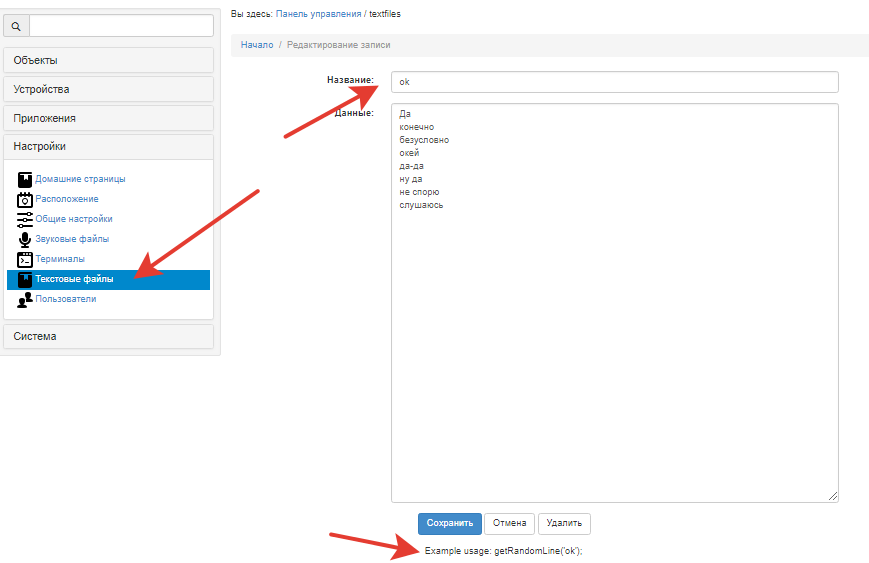Click the 'окей' line in data
The width and height of the screenshot is (869, 563).
point(409,153)
